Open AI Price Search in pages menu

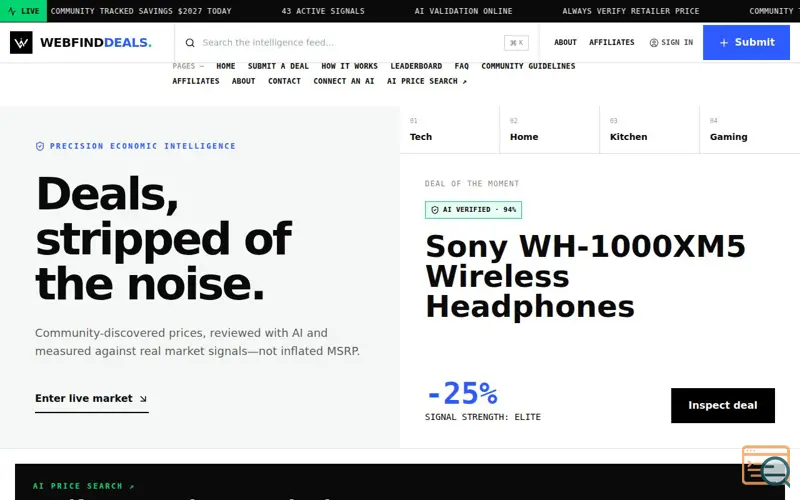point(427,81)
